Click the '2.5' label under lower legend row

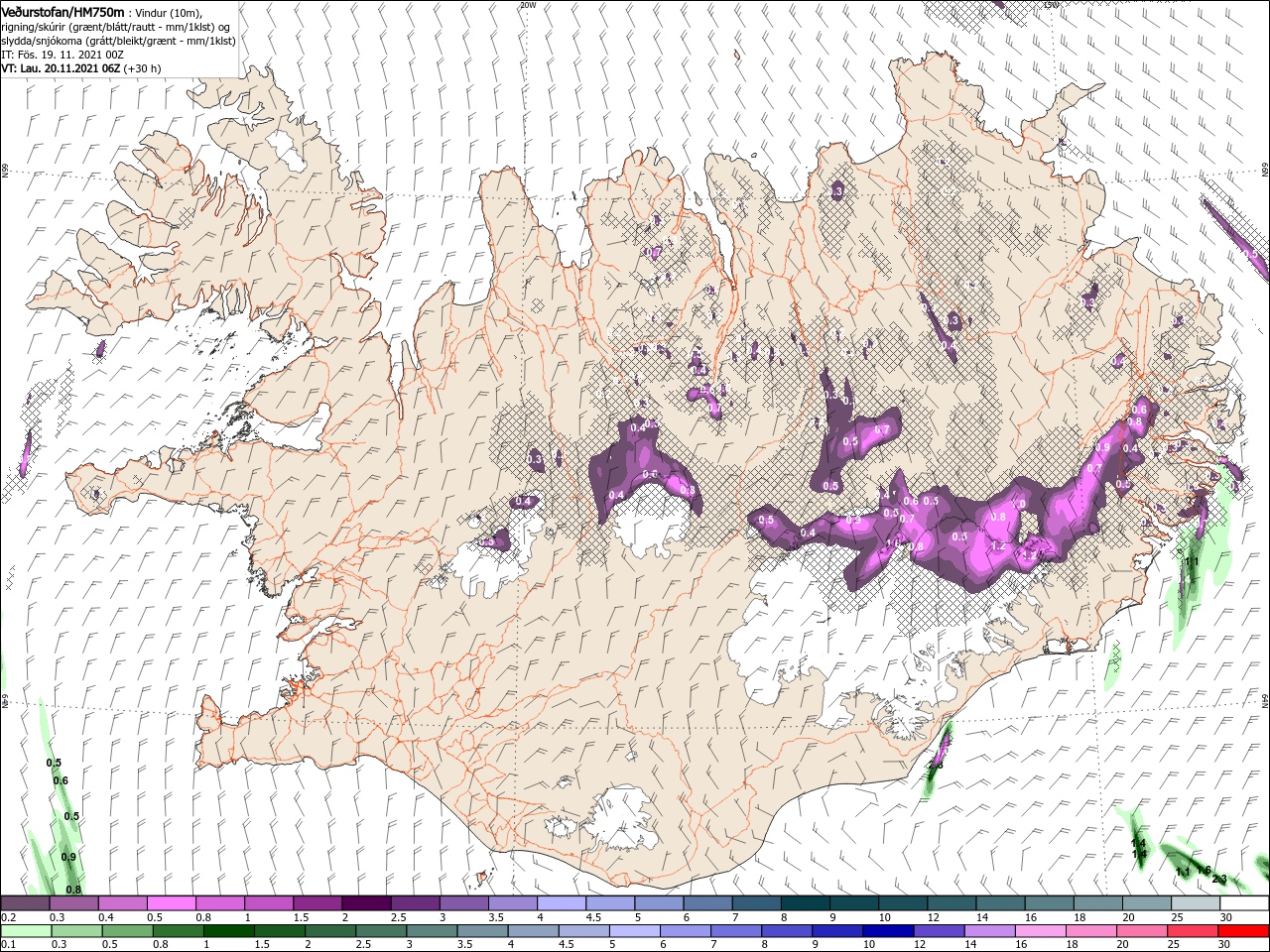[362, 944]
